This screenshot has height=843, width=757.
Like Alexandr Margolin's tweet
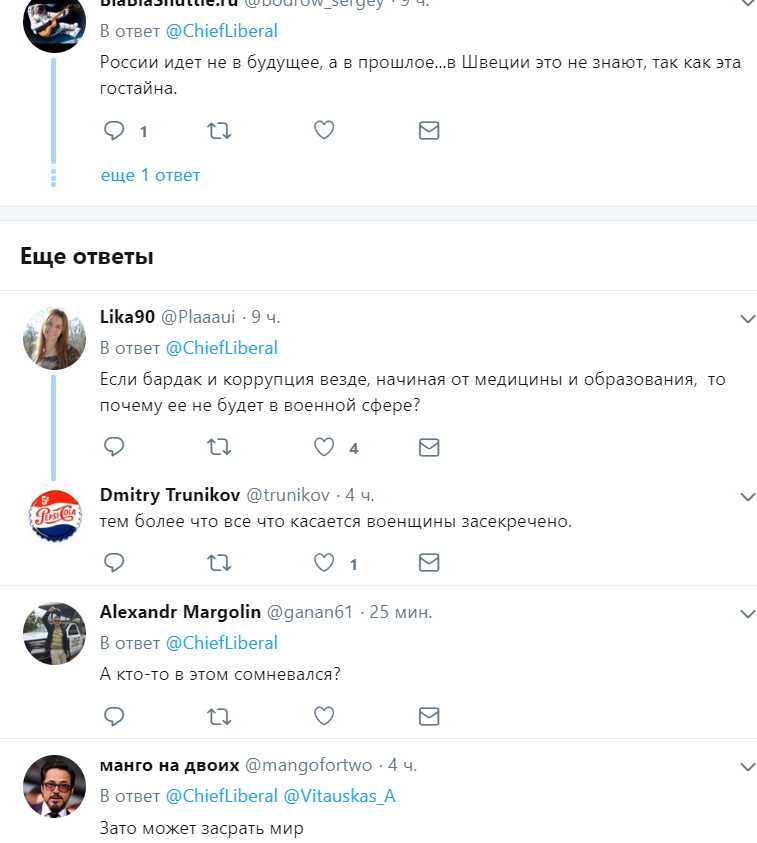coord(324,716)
